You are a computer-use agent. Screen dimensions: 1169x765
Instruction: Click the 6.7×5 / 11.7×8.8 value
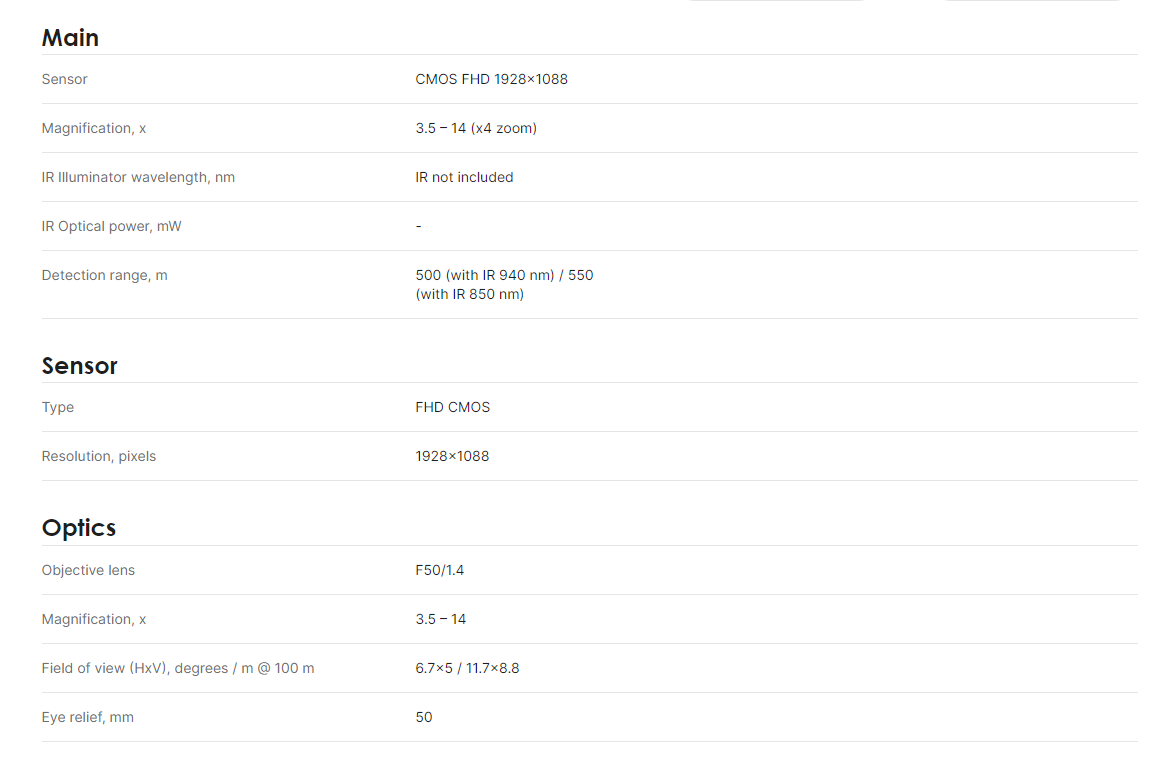(x=467, y=668)
